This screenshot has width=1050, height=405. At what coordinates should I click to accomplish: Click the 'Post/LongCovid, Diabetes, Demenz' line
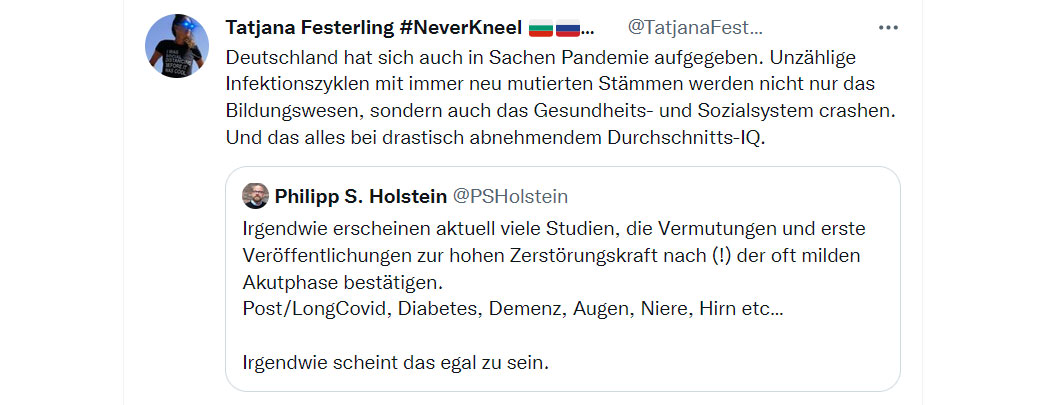tap(512, 310)
